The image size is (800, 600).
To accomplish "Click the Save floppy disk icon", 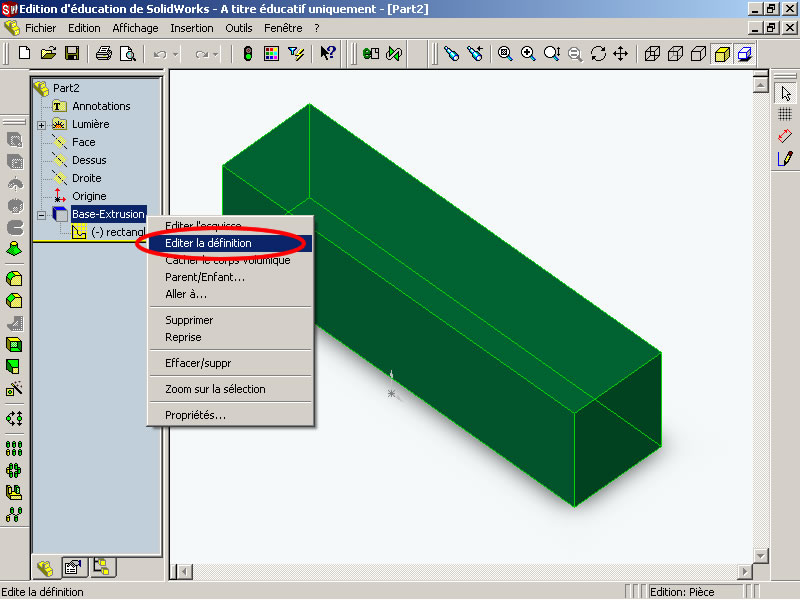I will tap(72, 53).
